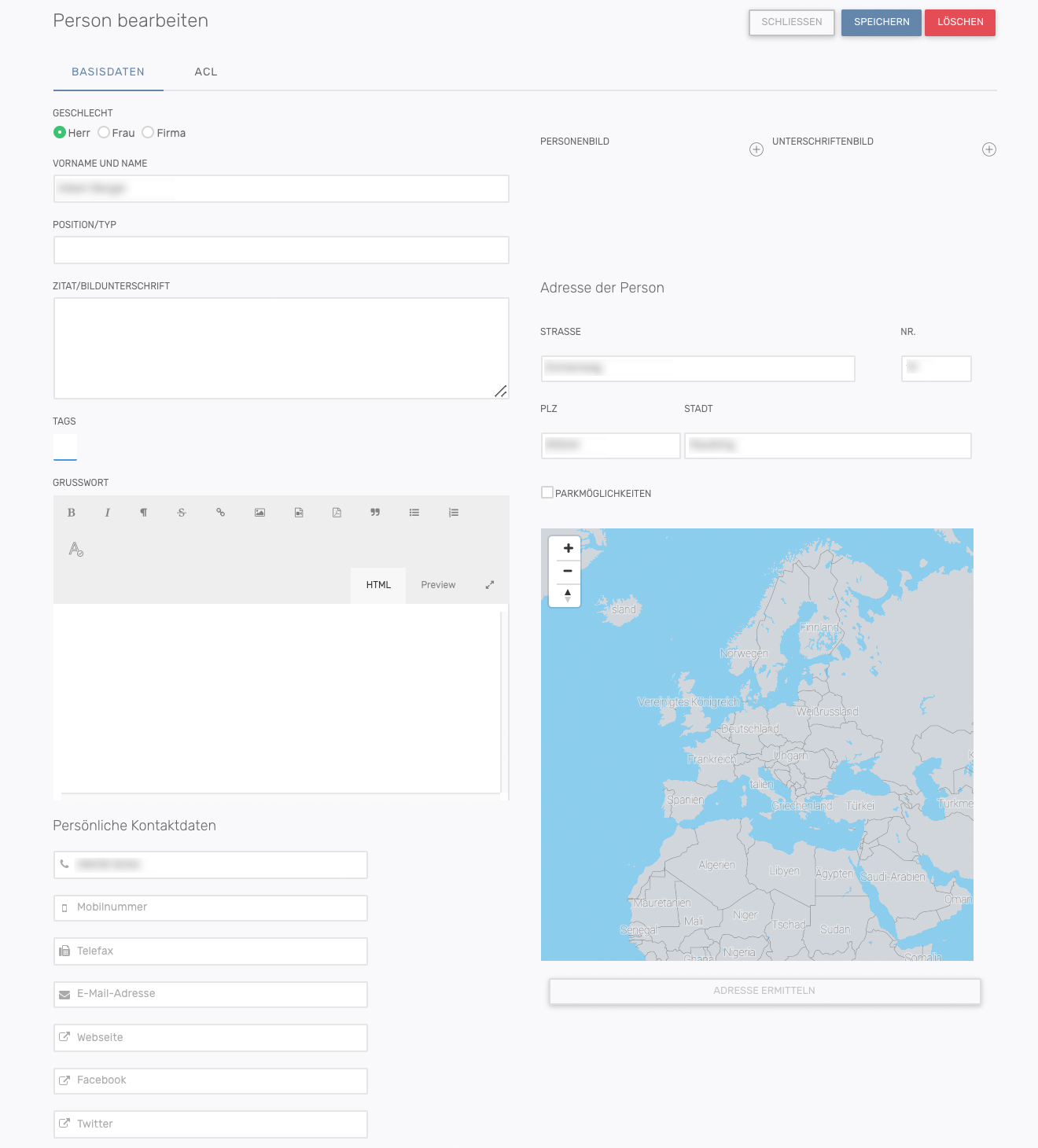Click into the Position/Typ input field
This screenshot has width=1038, height=1148.
point(282,250)
